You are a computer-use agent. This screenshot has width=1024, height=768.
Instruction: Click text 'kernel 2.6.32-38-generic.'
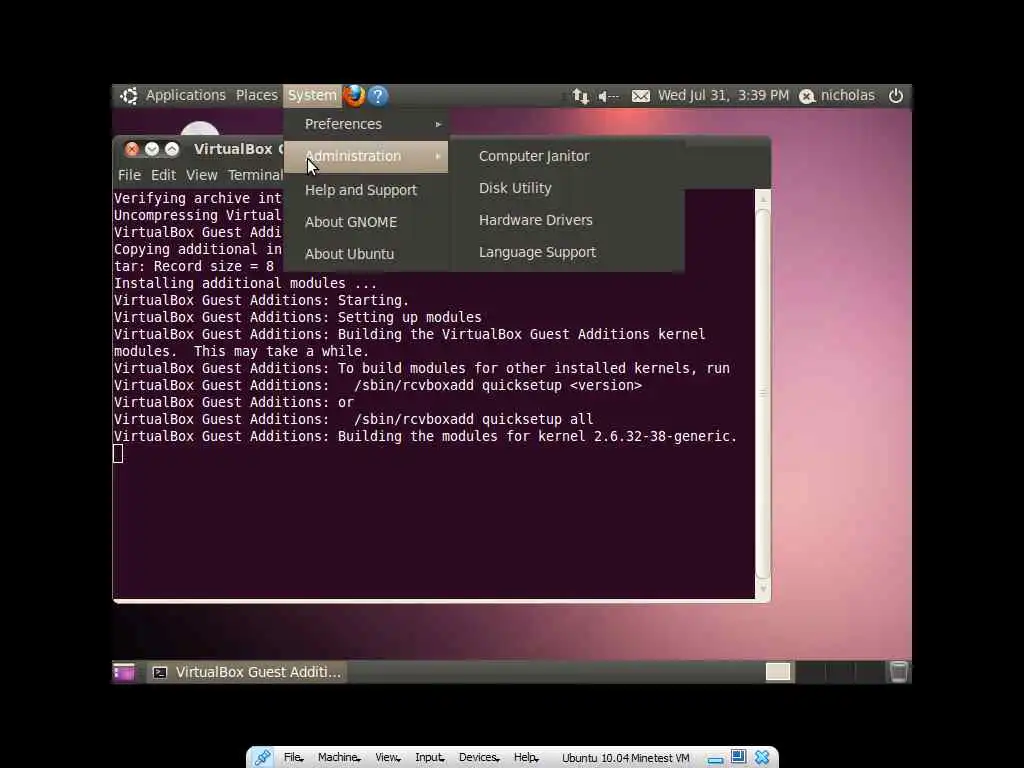637,436
